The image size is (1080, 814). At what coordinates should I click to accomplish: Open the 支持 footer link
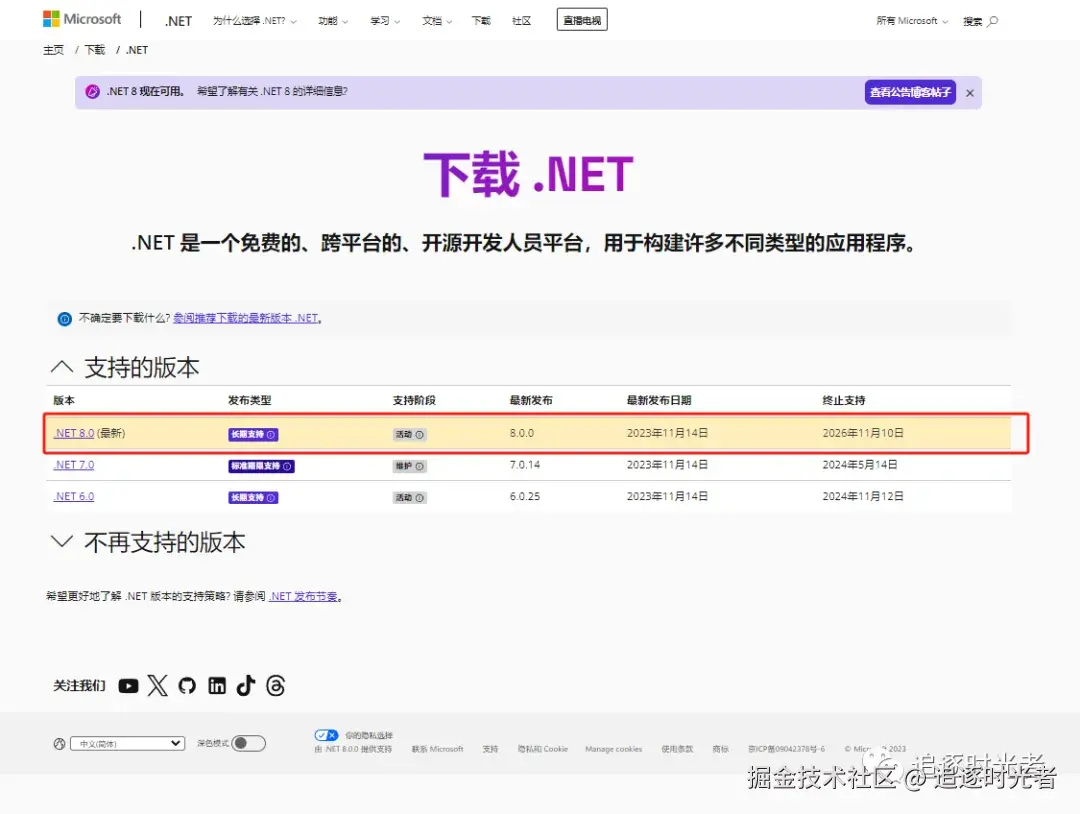tap(490, 749)
